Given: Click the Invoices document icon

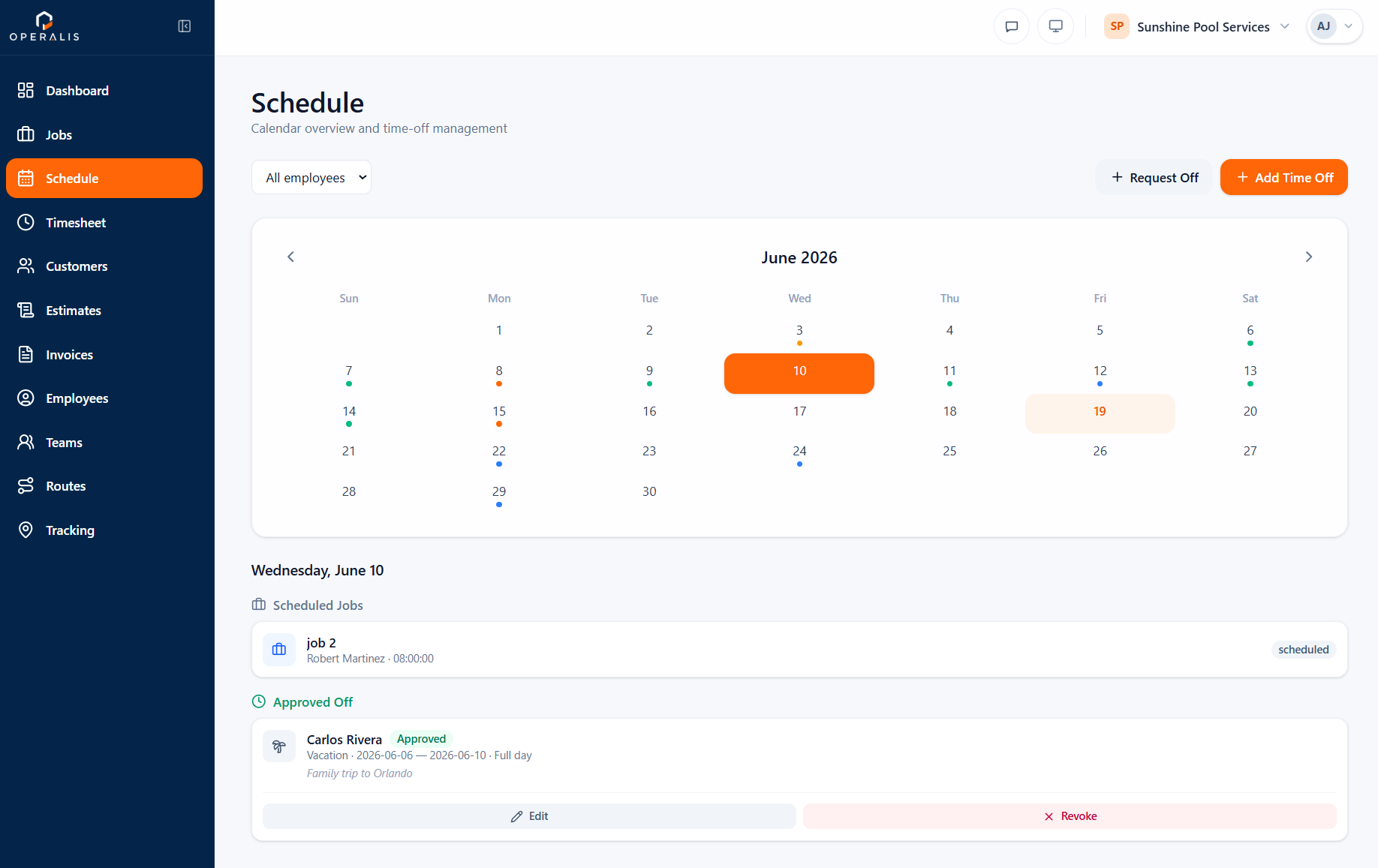Looking at the screenshot, I should click(x=26, y=354).
